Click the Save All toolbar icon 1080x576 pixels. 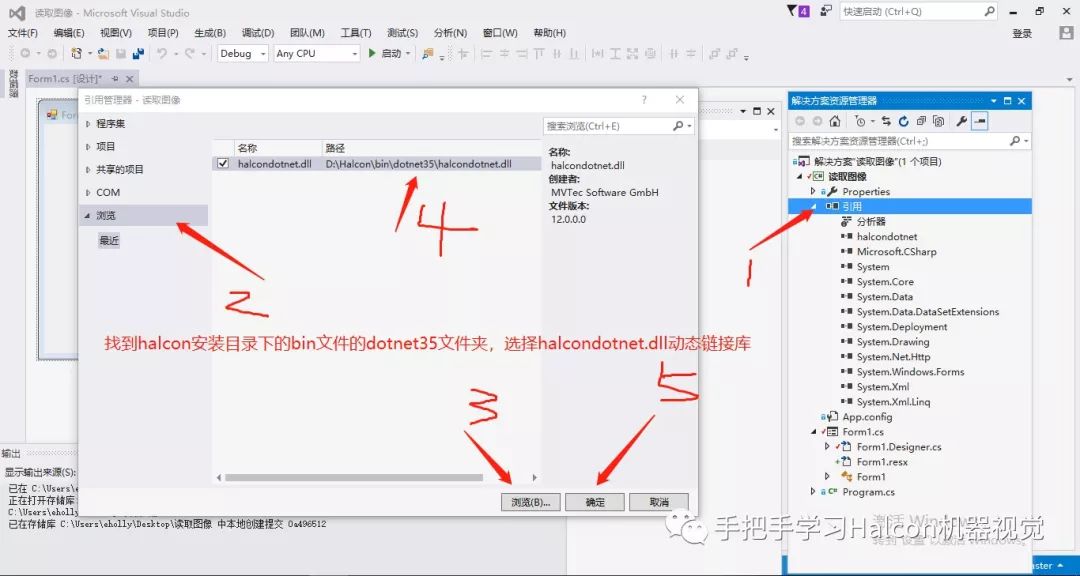[138, 53]
